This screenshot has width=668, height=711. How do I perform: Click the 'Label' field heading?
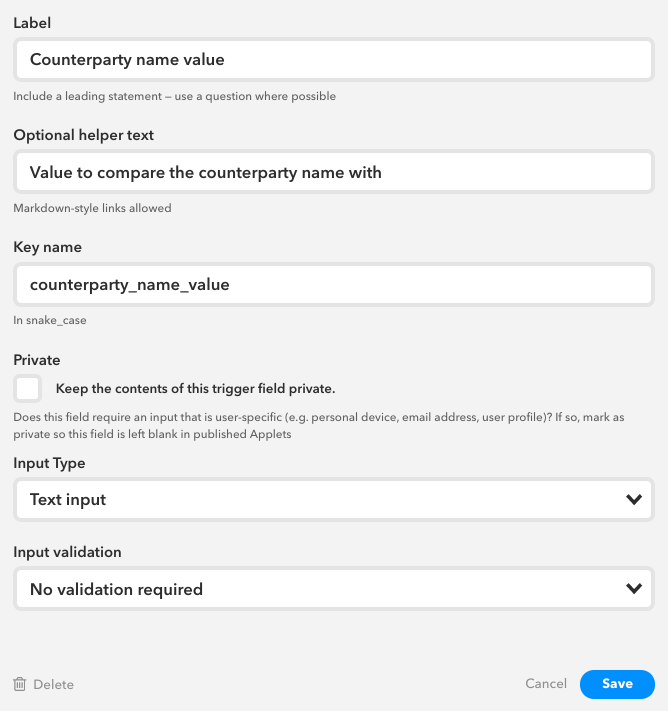pyautogui.click(x=32, y=23)
